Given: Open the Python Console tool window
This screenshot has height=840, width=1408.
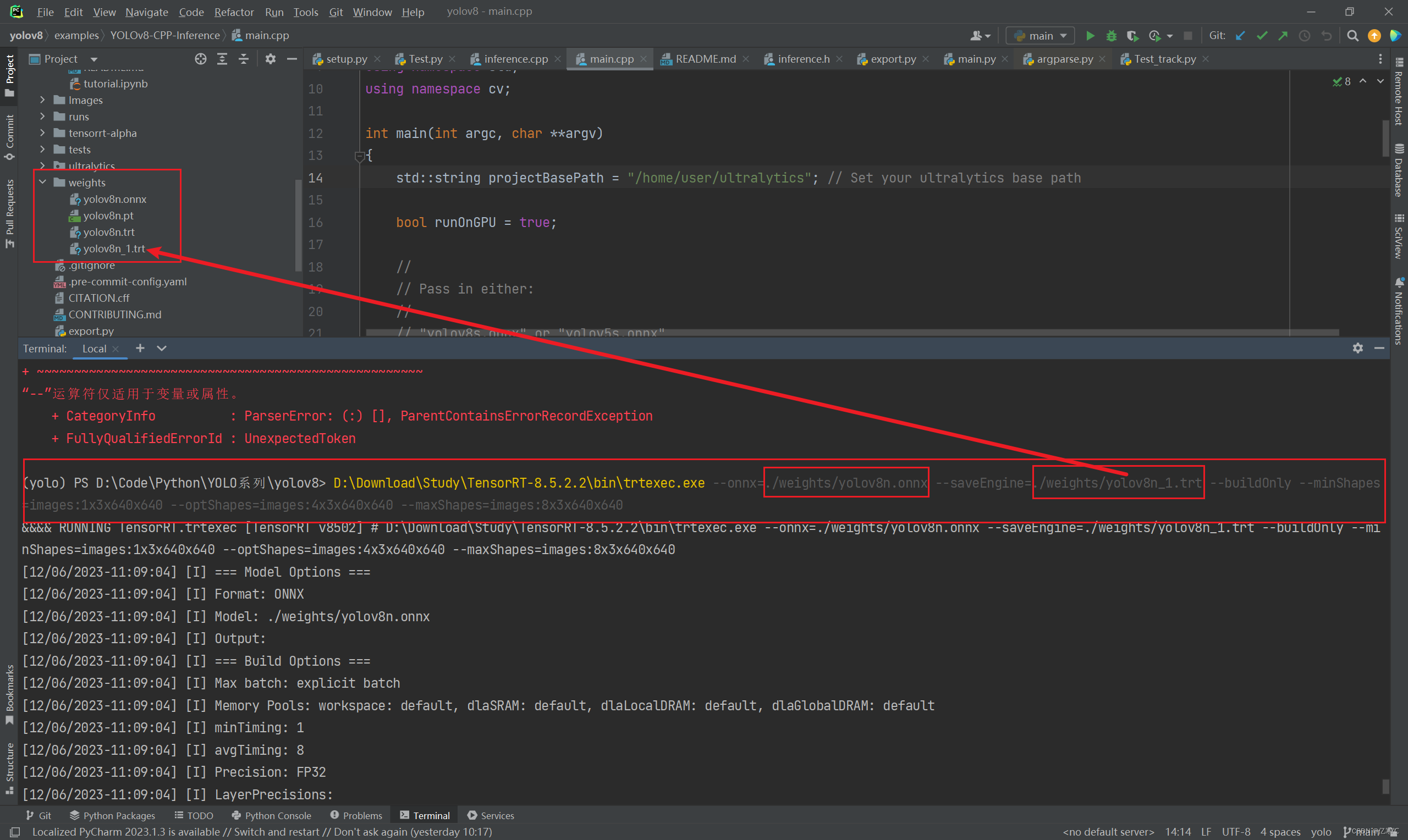Looking at the screenshot, I should click(271, 815).
